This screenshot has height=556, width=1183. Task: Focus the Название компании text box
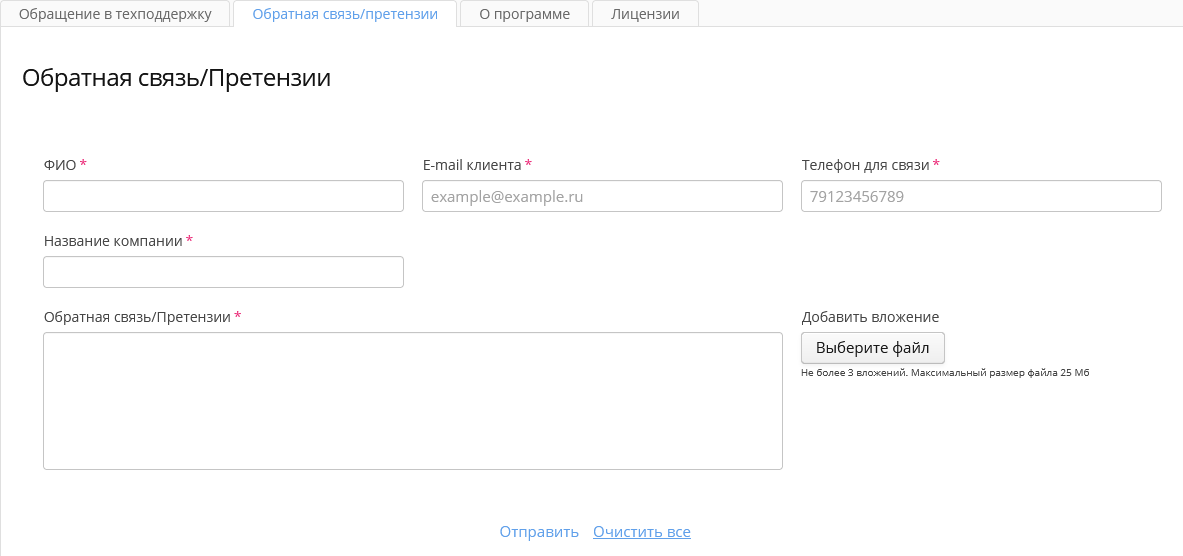223,272
